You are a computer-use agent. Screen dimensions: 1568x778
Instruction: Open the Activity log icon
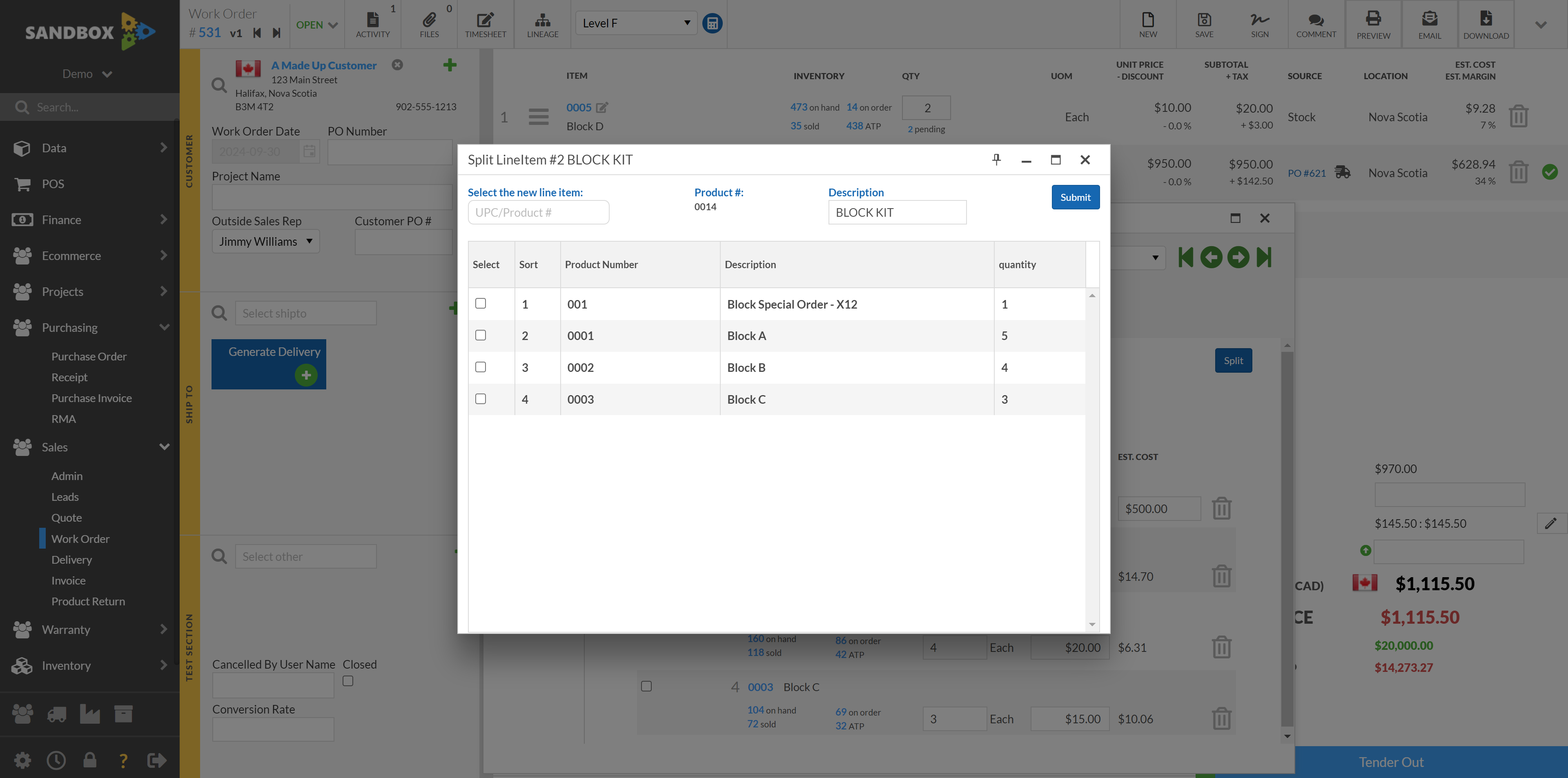[x=372, y=24]
